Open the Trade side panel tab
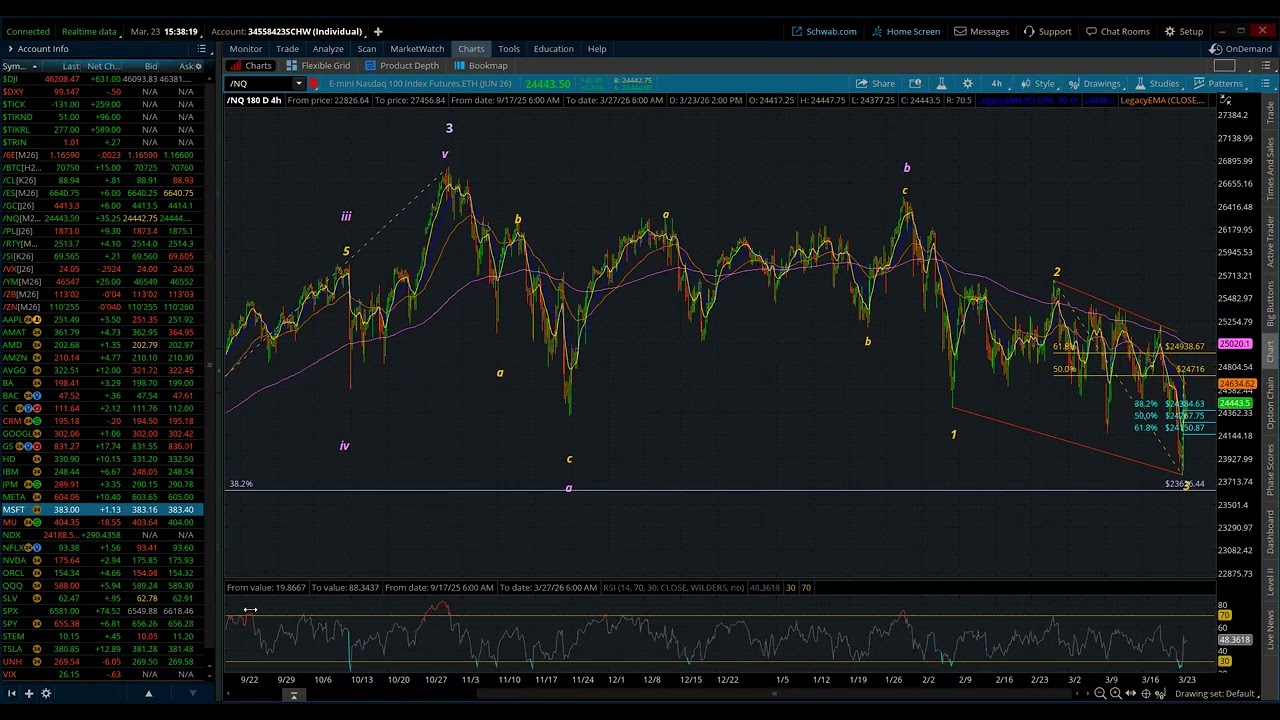 pos(1271,113)
